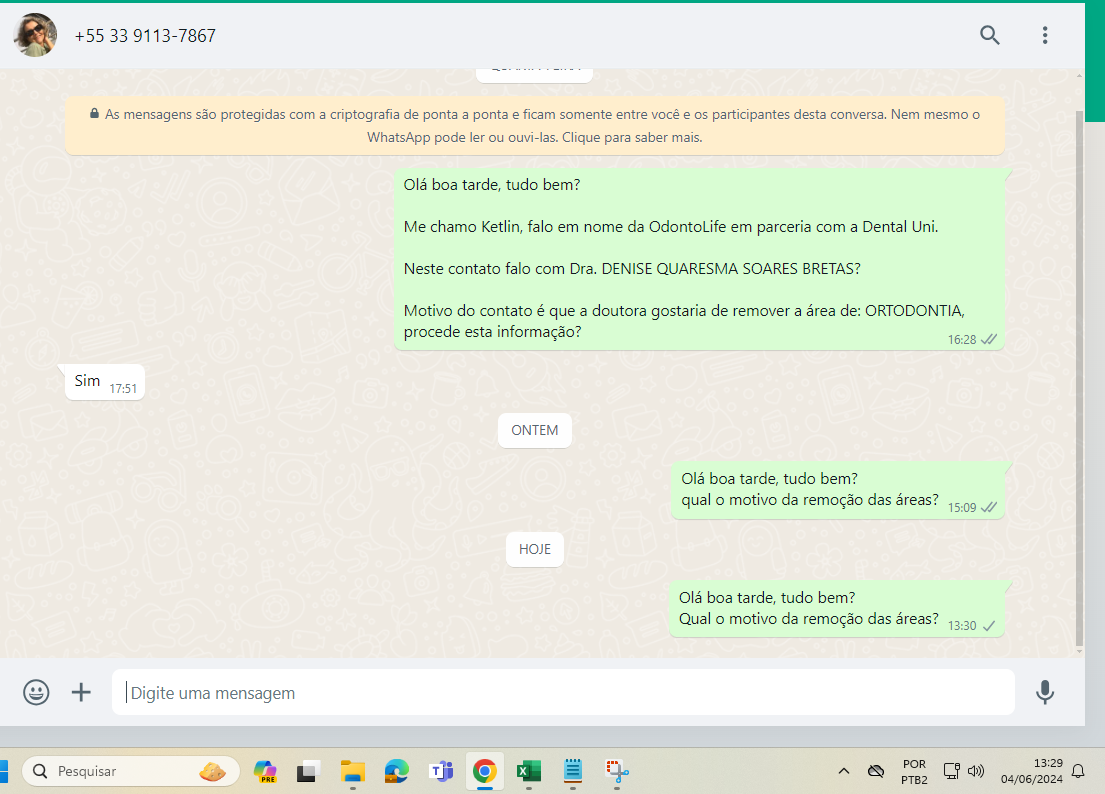The image size is (1105, 794).
Task: Click the encryption notice banner to learn more
Action: pos(535,126)
